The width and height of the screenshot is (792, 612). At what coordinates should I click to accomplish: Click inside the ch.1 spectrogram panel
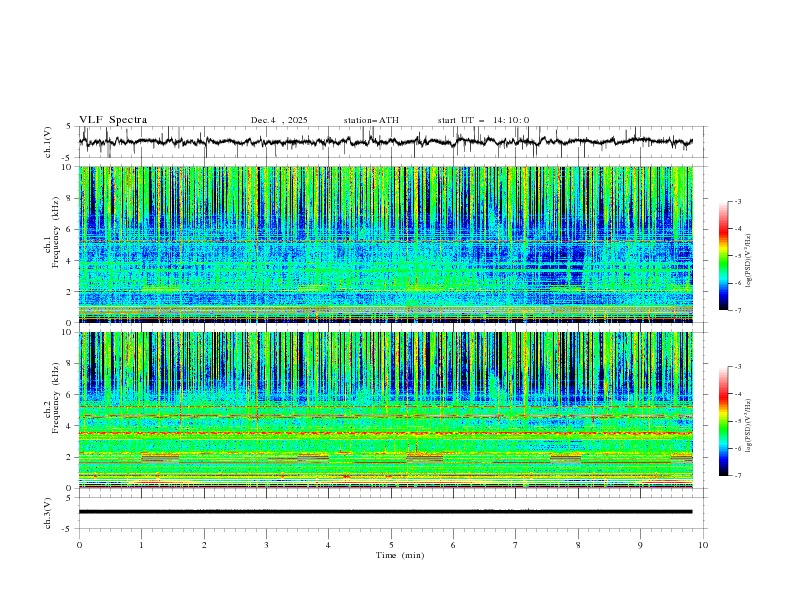[x=385, y=244]
